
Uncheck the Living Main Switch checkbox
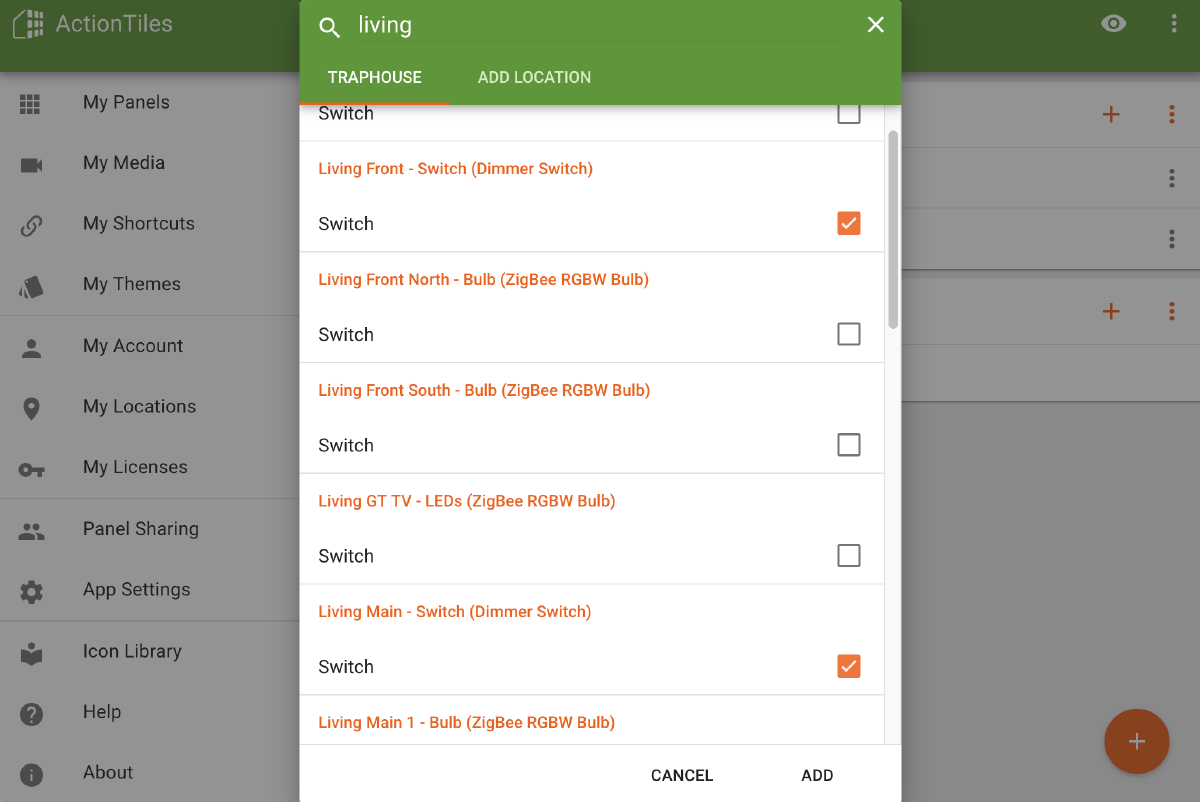(848, 666)
